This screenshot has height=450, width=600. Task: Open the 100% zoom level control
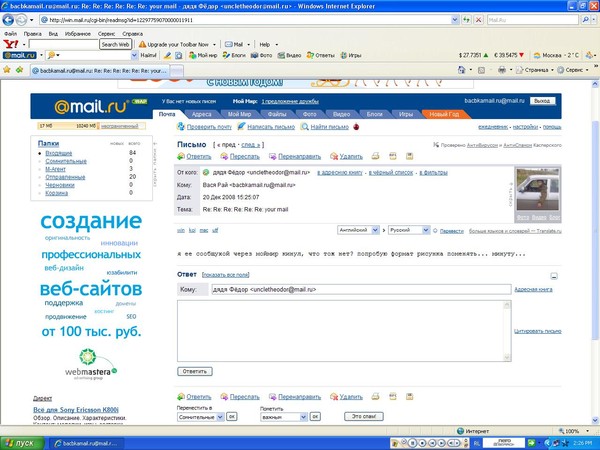pos(573,431)
